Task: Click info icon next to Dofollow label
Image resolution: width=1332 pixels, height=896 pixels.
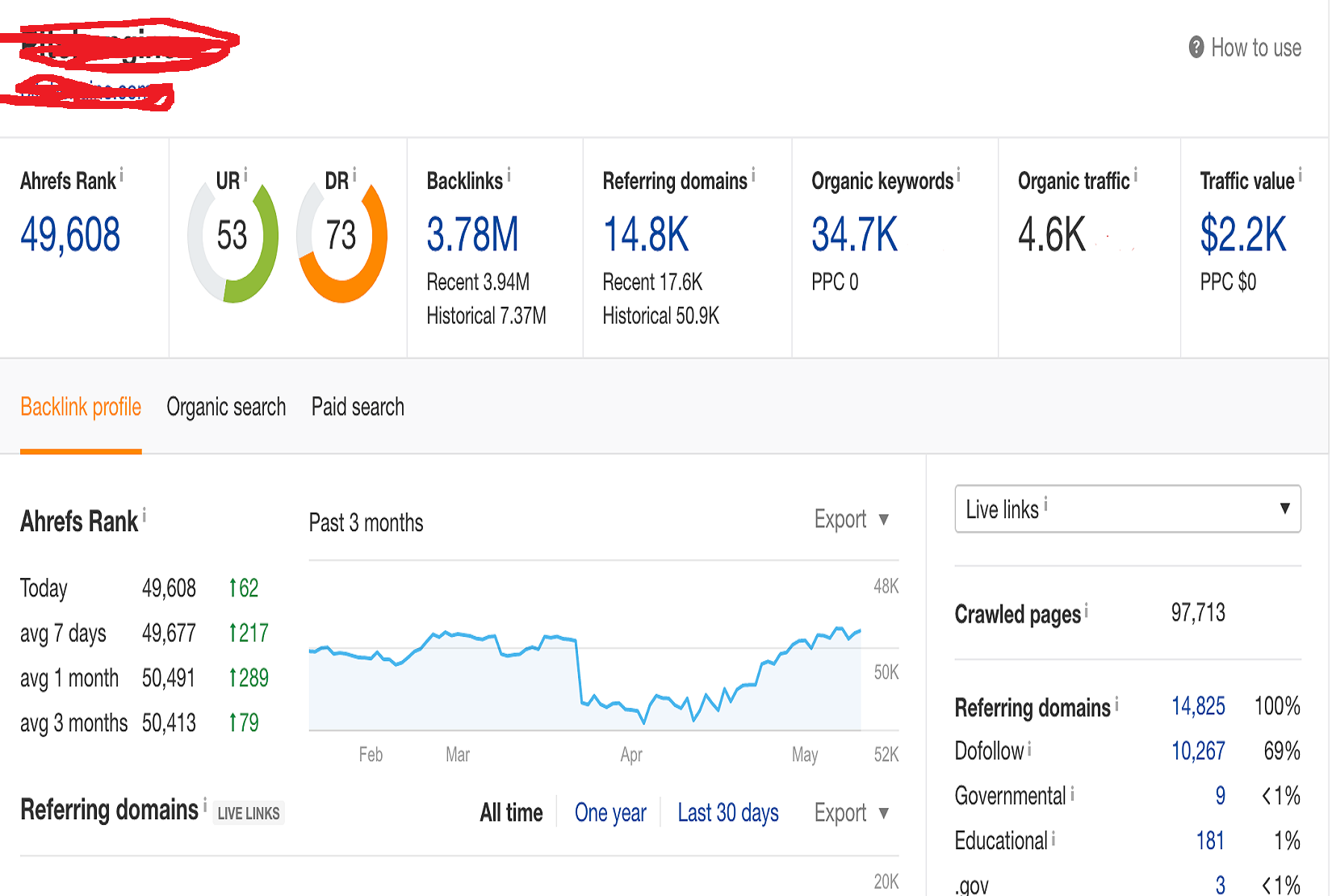Action: (x=1029, y=749)
